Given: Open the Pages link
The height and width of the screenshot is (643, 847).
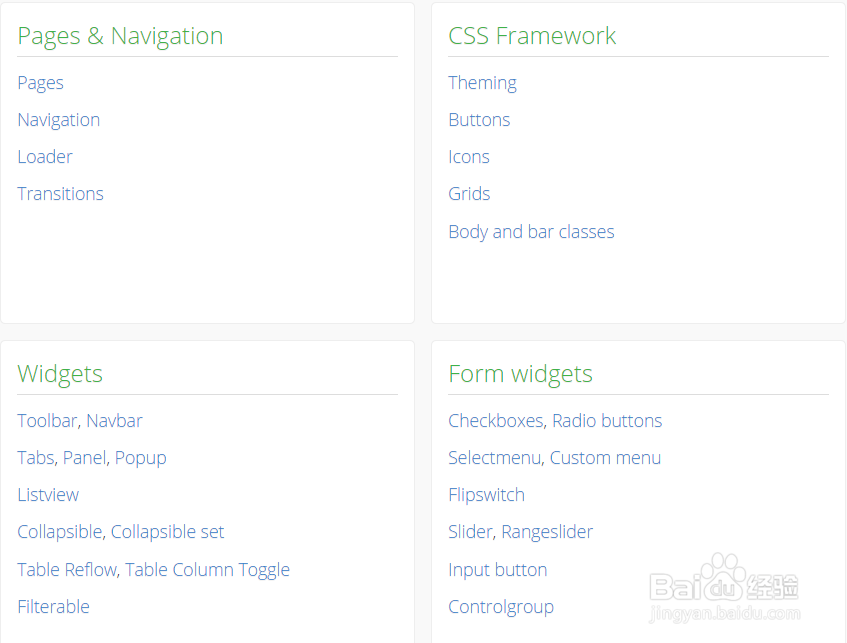Looking at the screenshot, I should pyautogui.click(x=40, y=82).
